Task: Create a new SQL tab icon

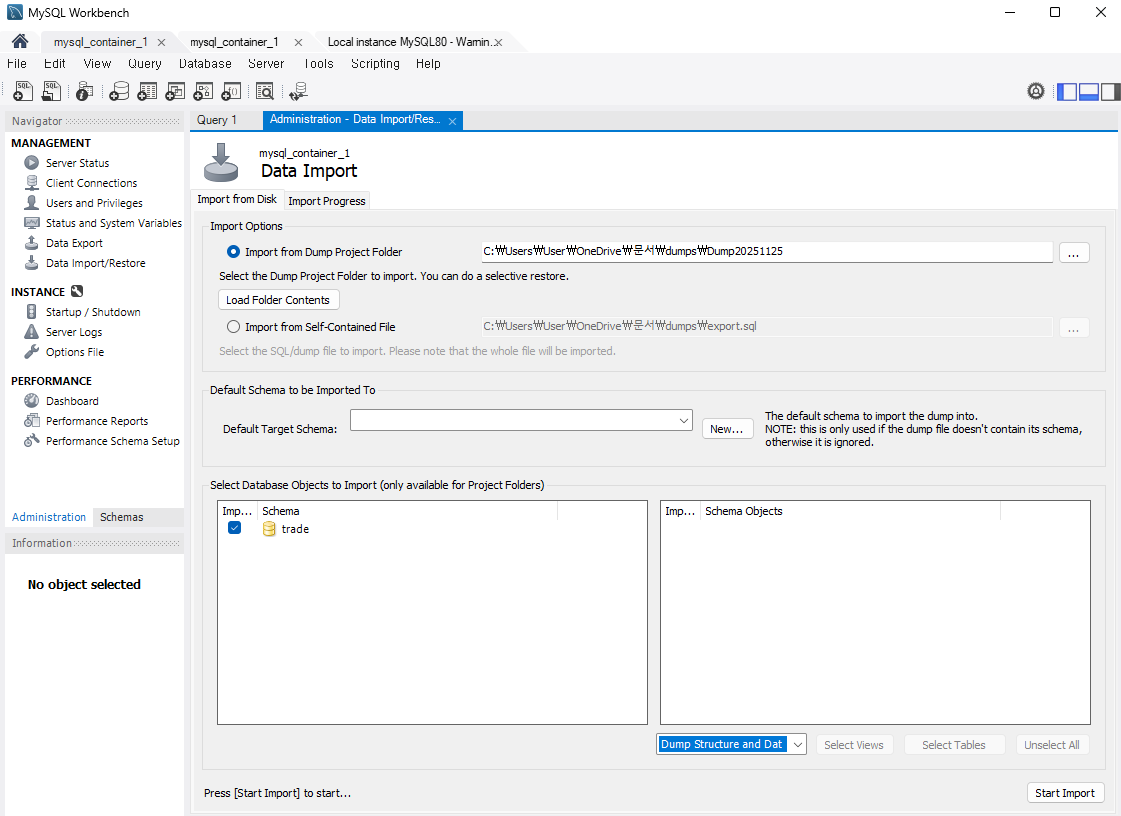Action: [23, 91]
